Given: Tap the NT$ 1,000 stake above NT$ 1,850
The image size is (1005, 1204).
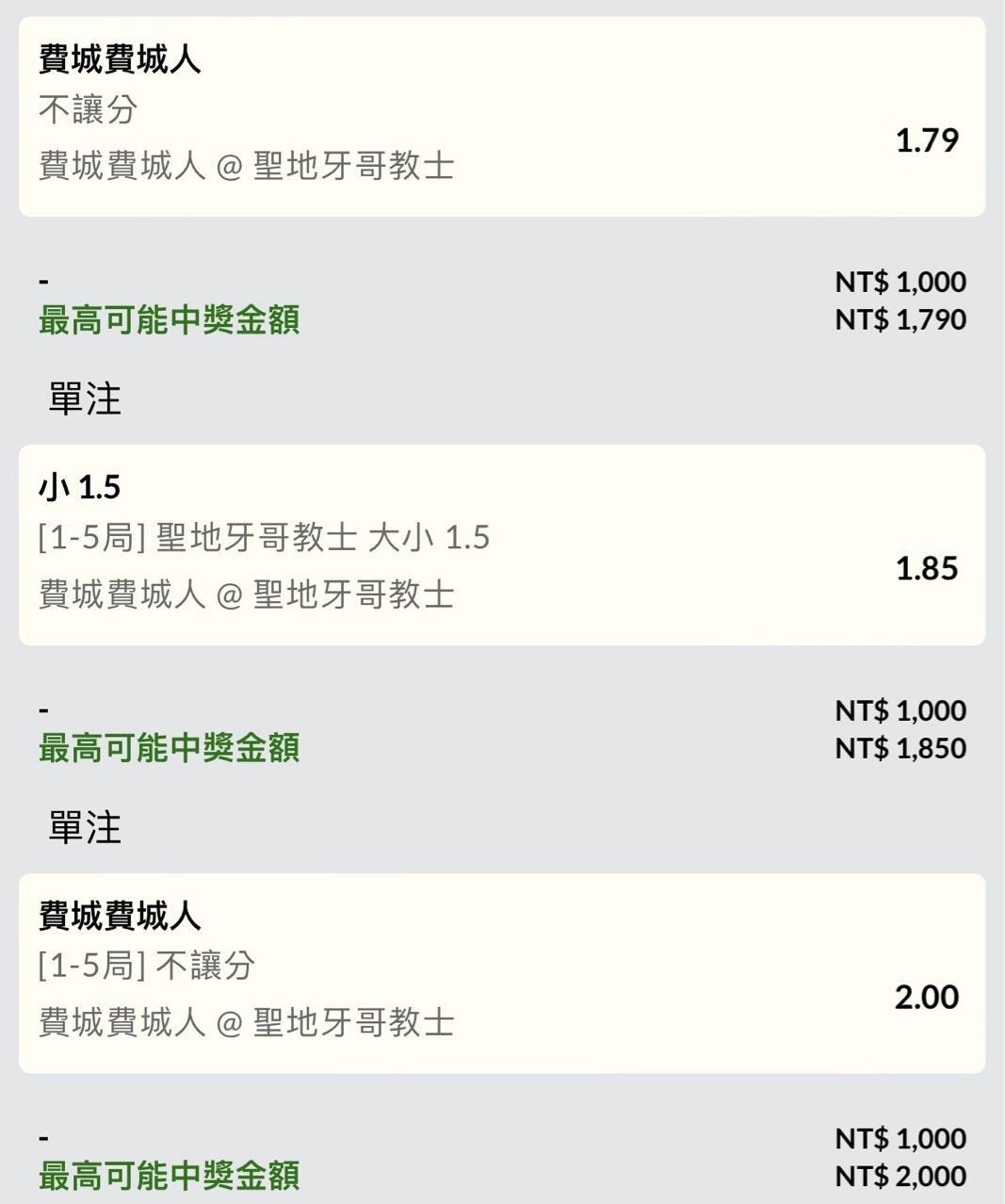Looking at the screenshot, I should click(900, 710).
